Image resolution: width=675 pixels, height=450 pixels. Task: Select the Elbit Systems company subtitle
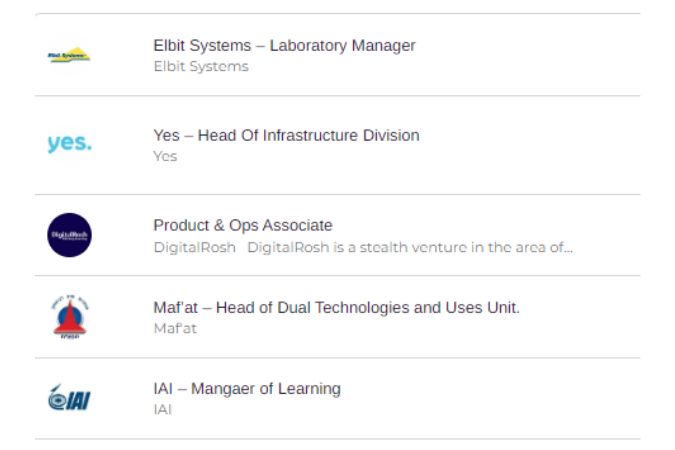coord(201,66)
